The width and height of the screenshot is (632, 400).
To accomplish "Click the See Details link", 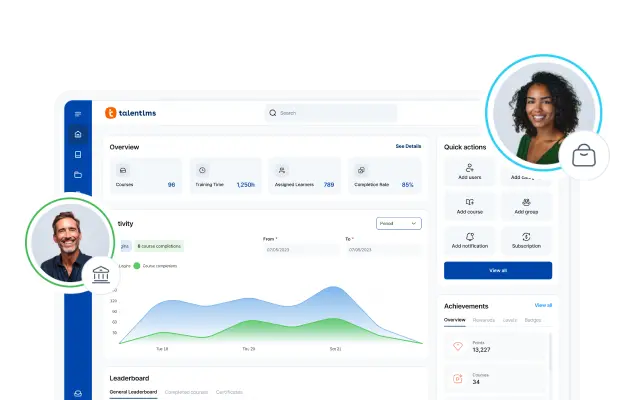I will (408, 146).
